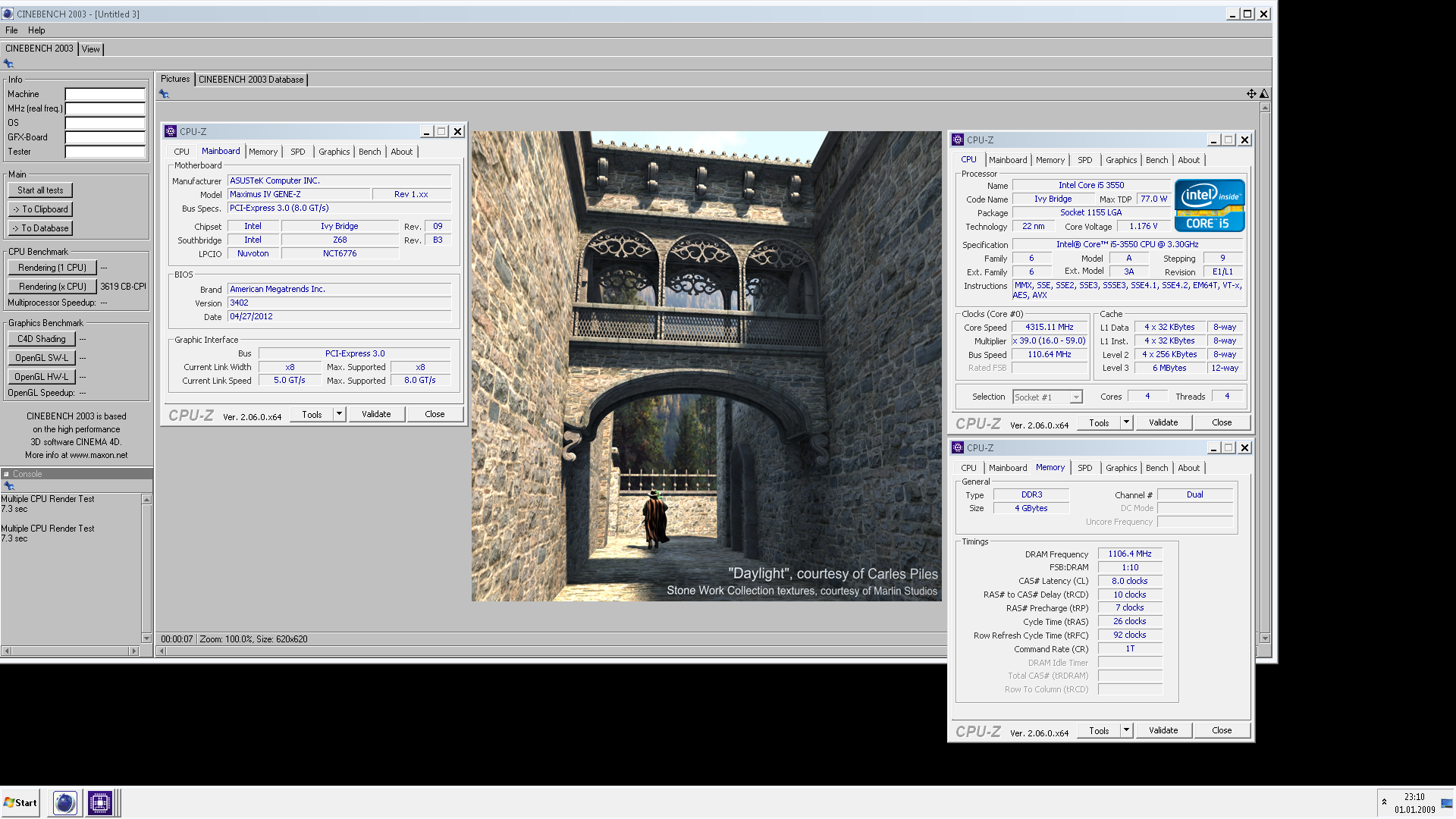Close the CPU-Z Mainboard window
Viewport: 1456px width, 819px height.
pos(457,132)
